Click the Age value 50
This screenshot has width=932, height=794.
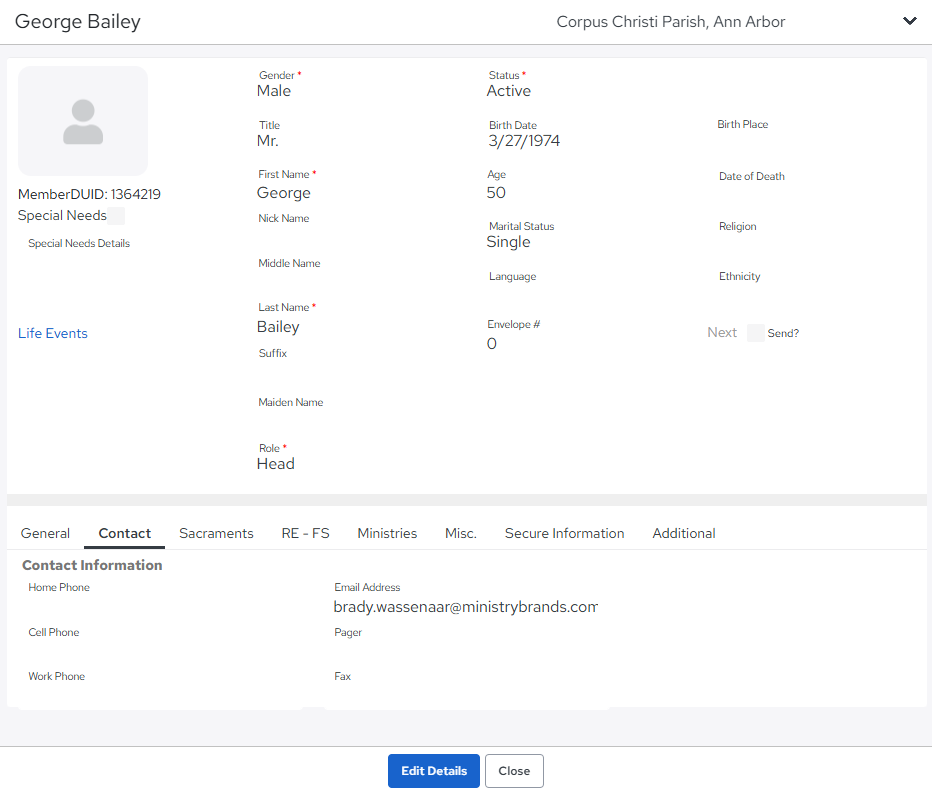pos(496,193)
